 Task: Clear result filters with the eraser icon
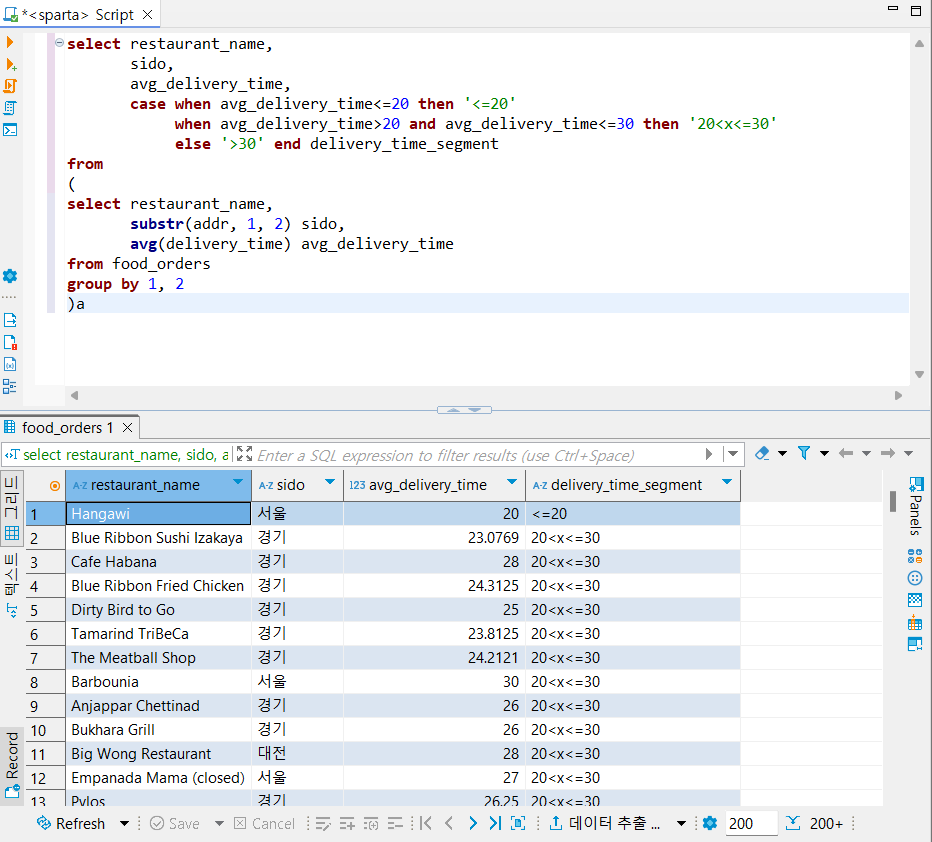[x=762, y=453]
